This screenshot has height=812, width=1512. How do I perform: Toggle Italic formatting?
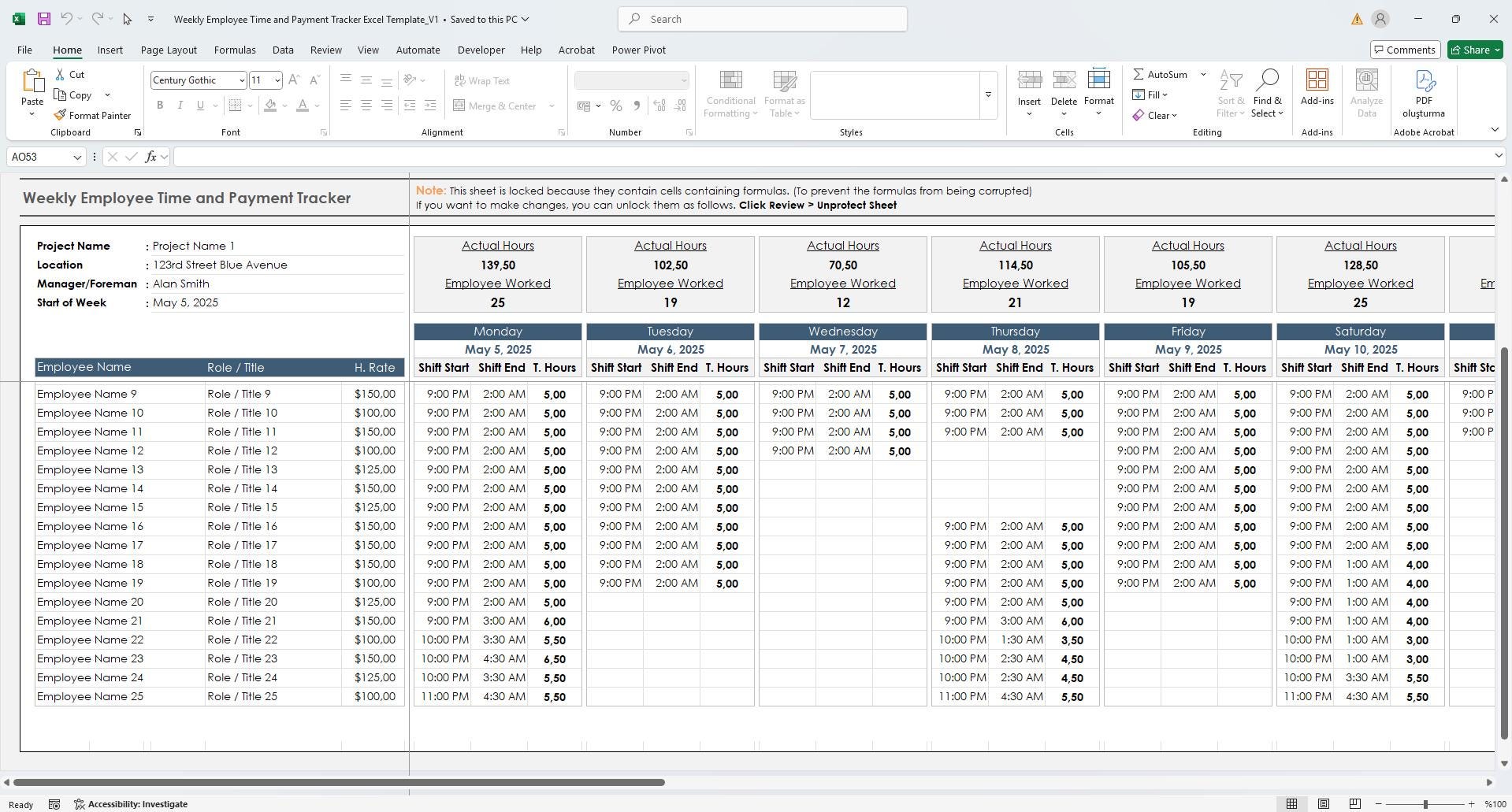tap(180, 106)
